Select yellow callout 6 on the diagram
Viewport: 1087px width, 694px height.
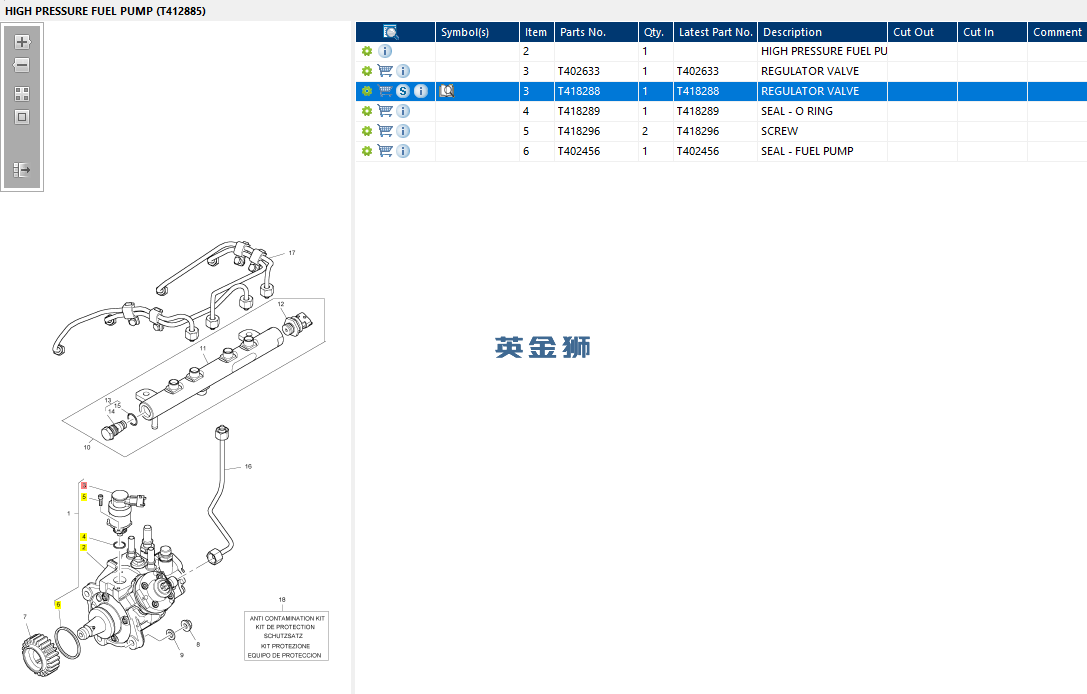58,605
